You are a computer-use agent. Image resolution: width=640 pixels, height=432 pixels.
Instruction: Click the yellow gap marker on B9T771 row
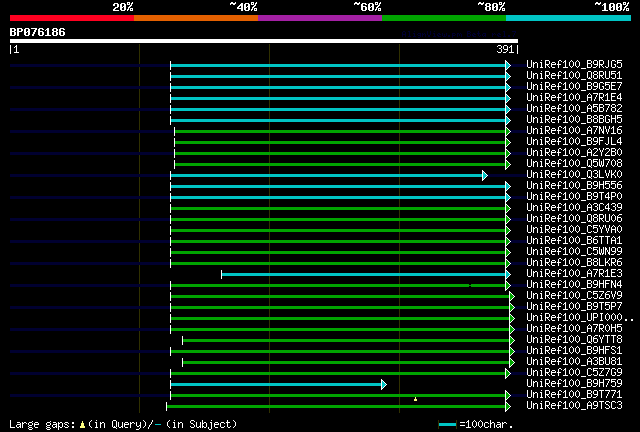pyautogui.click(x=416, y=399)
